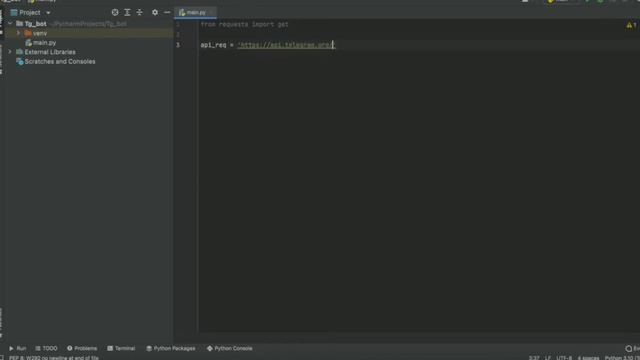640x360 pixels.
Task: Click the Event Log icon in status bar
Action: pos(629,349)
